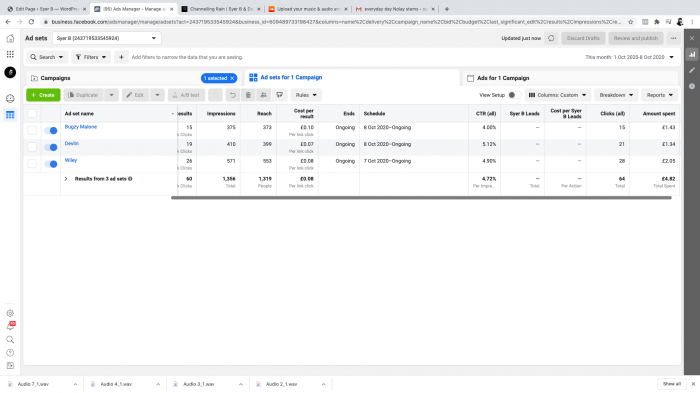Click the Discard Drafts button
Screen dimensions: 700x393
(x=583, y=38)
